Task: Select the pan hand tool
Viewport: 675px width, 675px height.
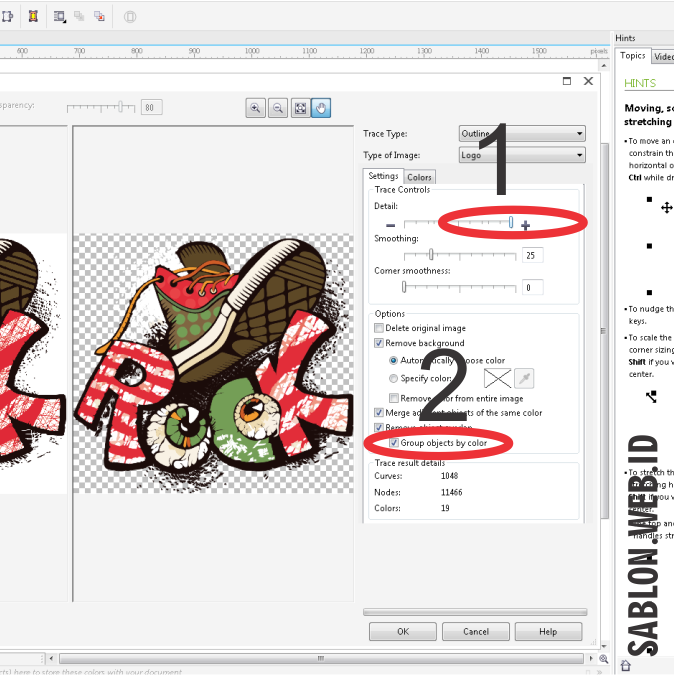Action: (x=321, y=108)
